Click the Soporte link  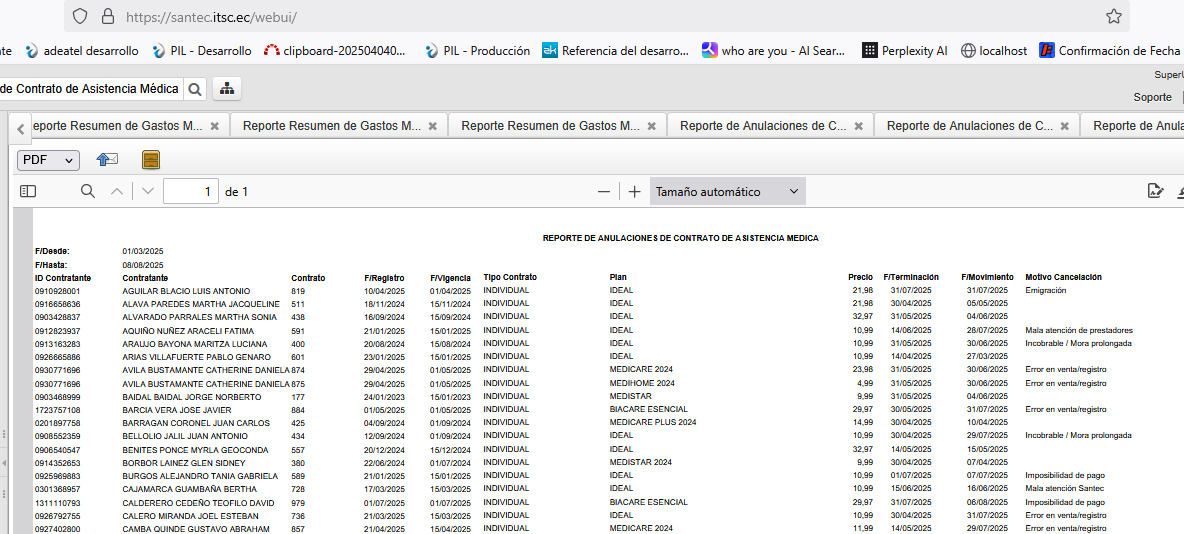[1152, 97]
